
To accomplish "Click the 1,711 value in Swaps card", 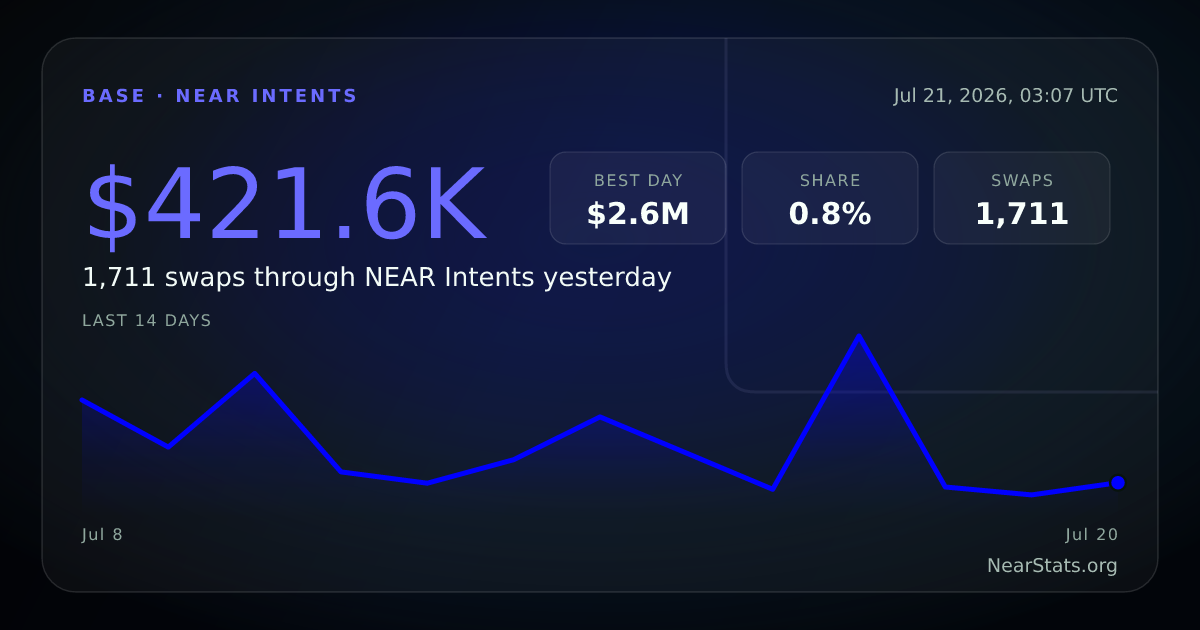I will 1022,214.
